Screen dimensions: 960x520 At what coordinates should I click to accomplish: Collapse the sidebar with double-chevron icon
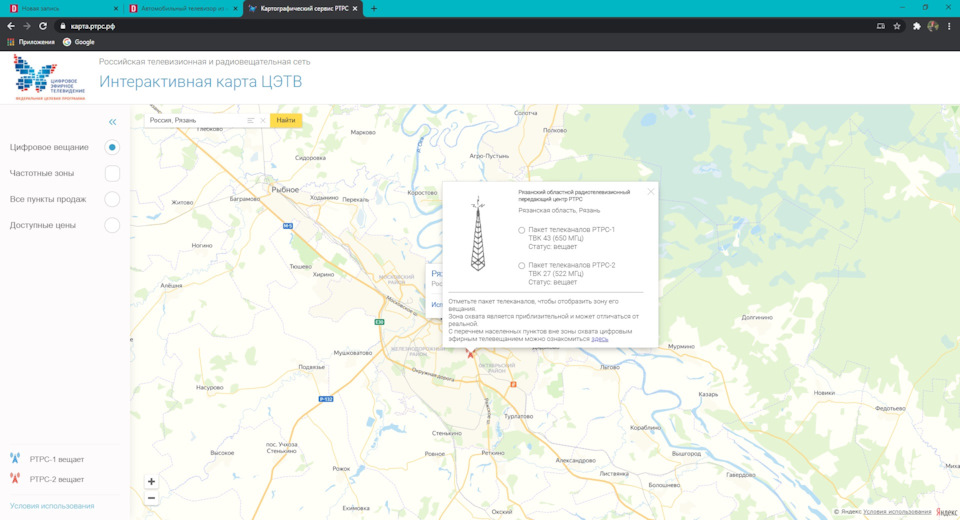113,122
